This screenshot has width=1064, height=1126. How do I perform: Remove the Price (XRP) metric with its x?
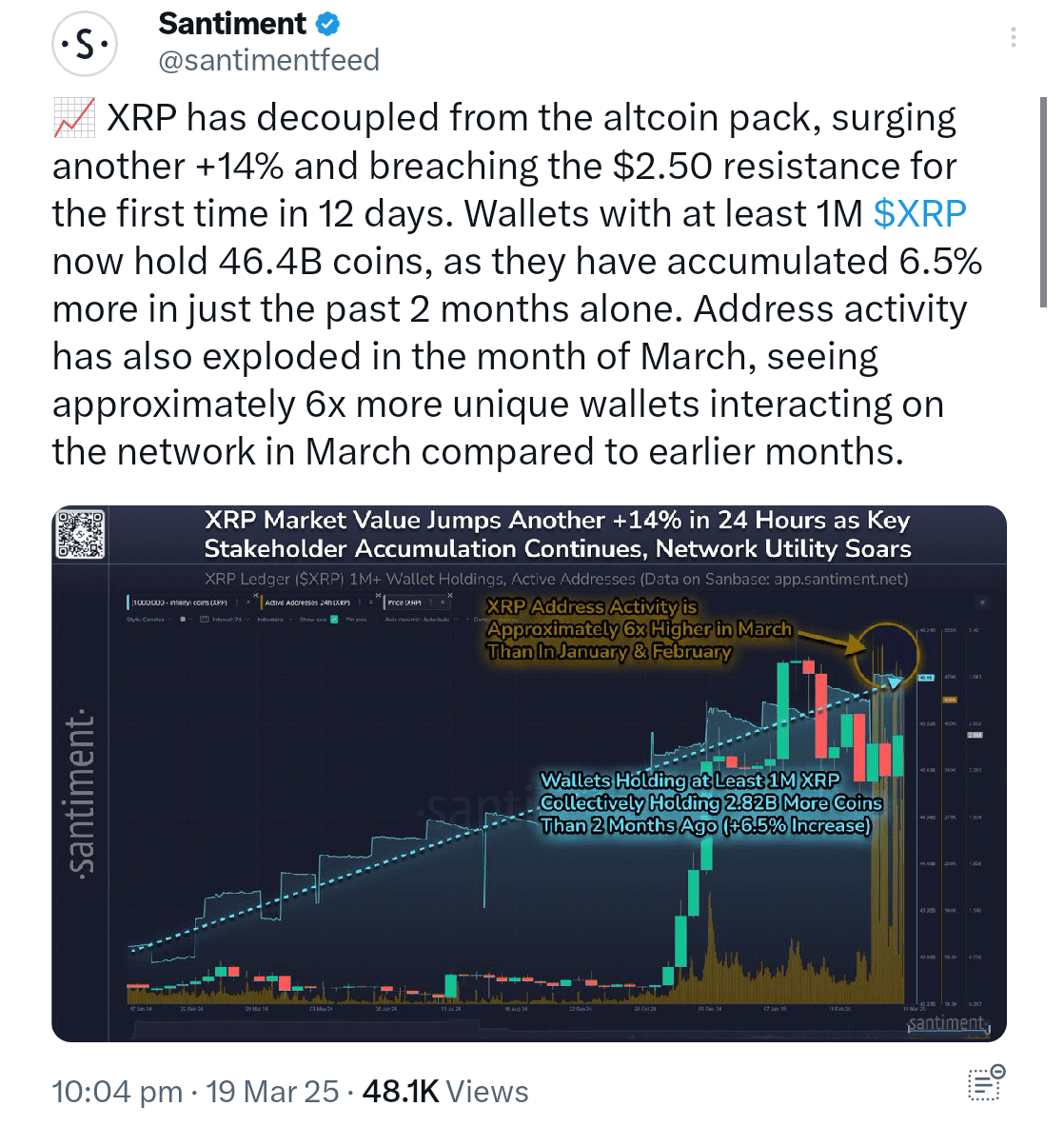448,597
